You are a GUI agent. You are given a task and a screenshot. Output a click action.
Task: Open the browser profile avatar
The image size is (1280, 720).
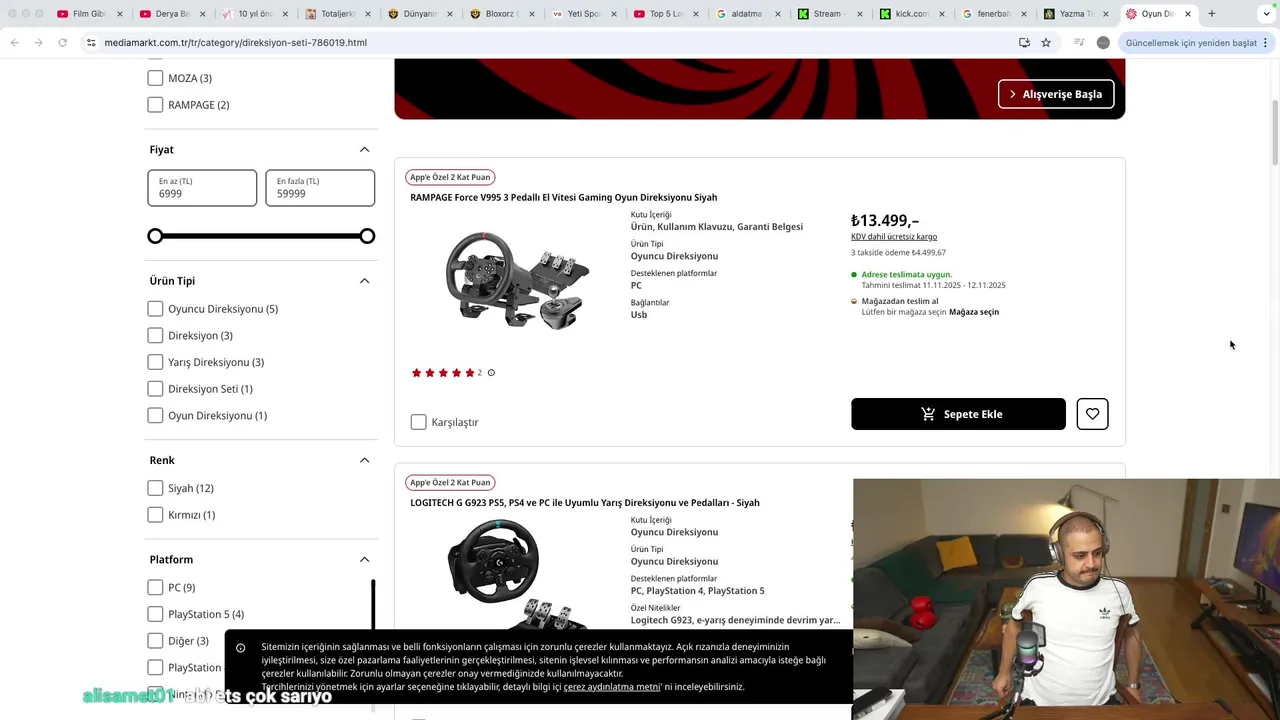1103,43
